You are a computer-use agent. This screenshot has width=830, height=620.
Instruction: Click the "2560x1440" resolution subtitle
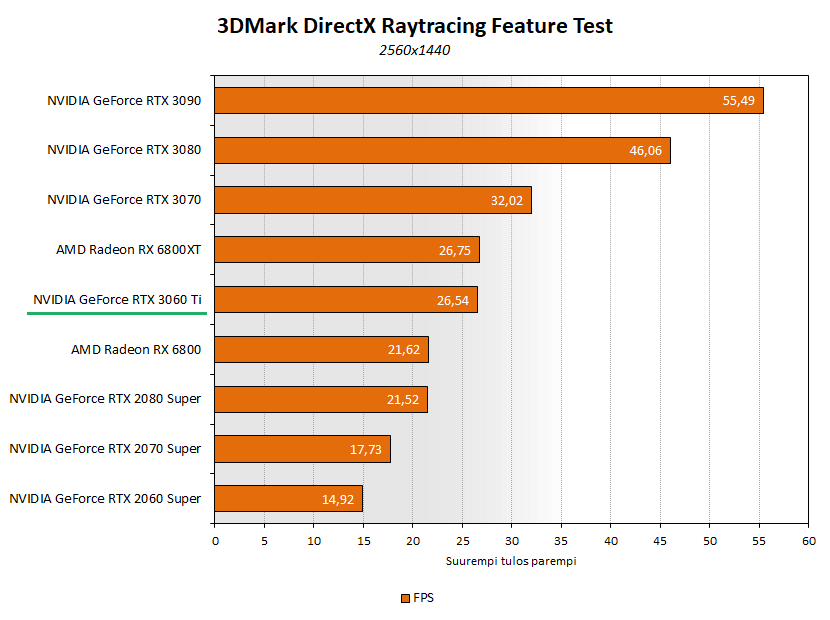[414, 50]
